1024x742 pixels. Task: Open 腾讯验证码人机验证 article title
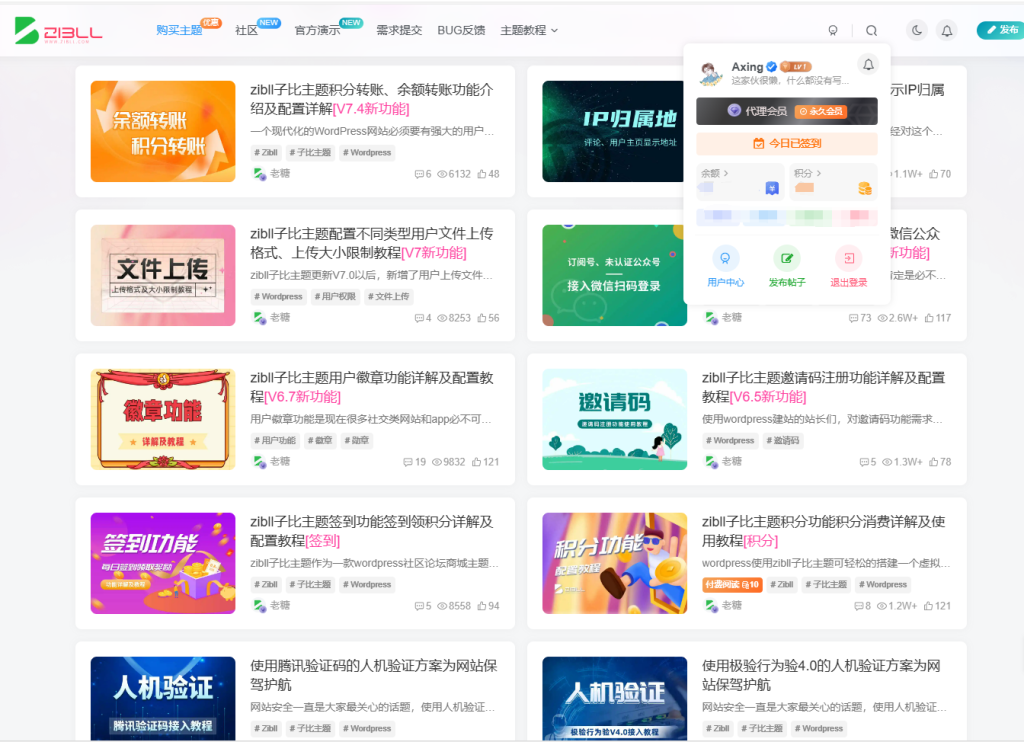pos(374,675)
